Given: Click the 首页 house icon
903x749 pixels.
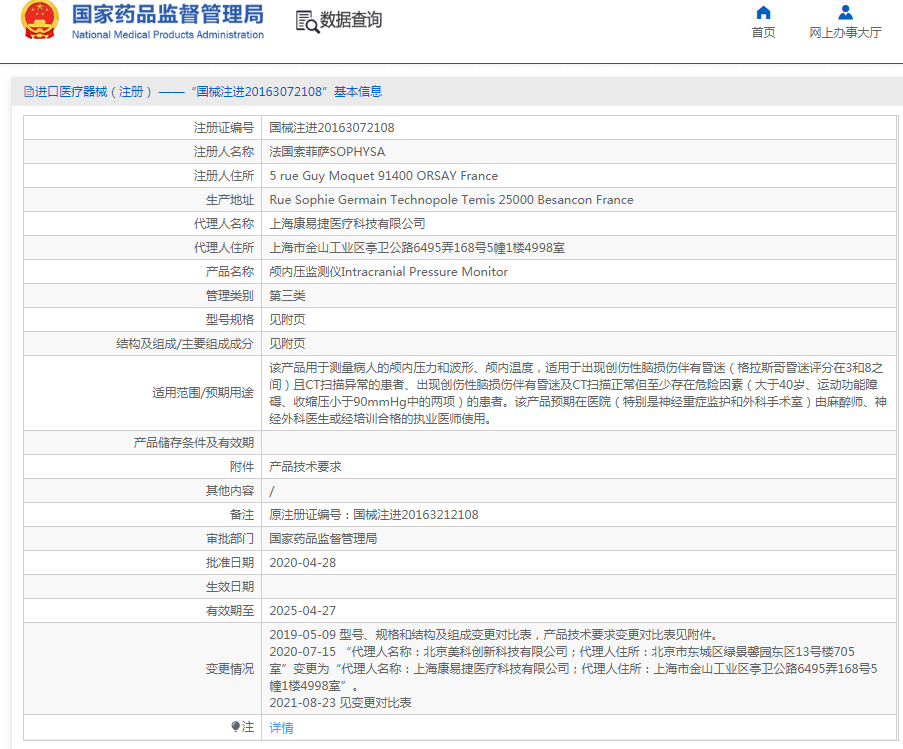Looking at the screenshot, I should click(763, 13).
